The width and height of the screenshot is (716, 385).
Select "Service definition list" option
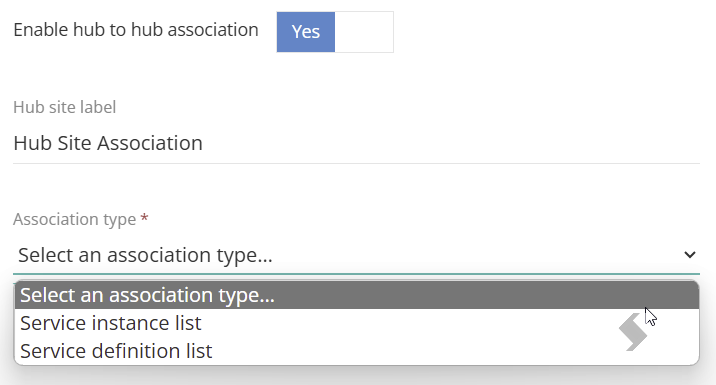(357, 351)
